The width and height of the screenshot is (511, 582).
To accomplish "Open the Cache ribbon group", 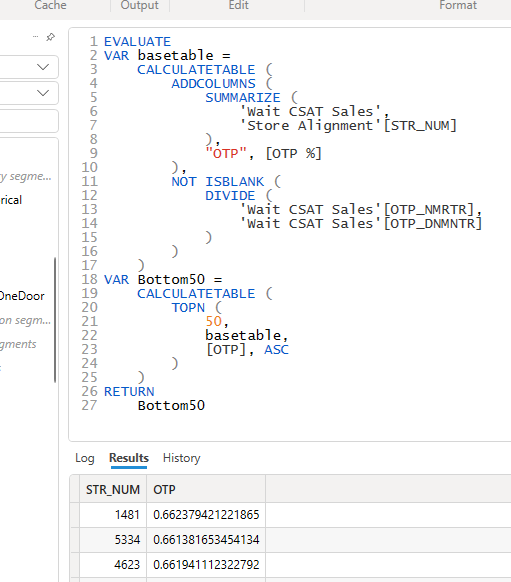I will [50, 6].
